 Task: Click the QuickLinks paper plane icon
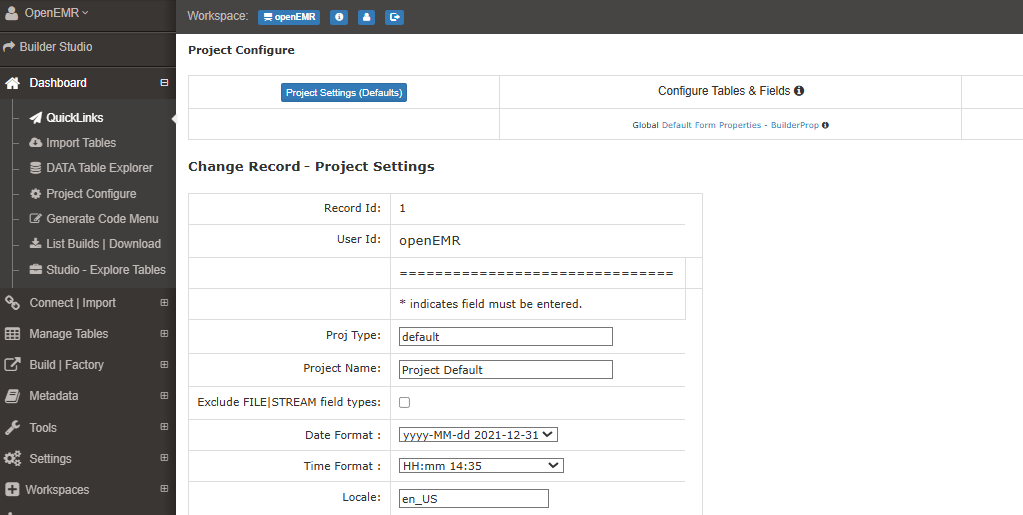click(36, 118)
